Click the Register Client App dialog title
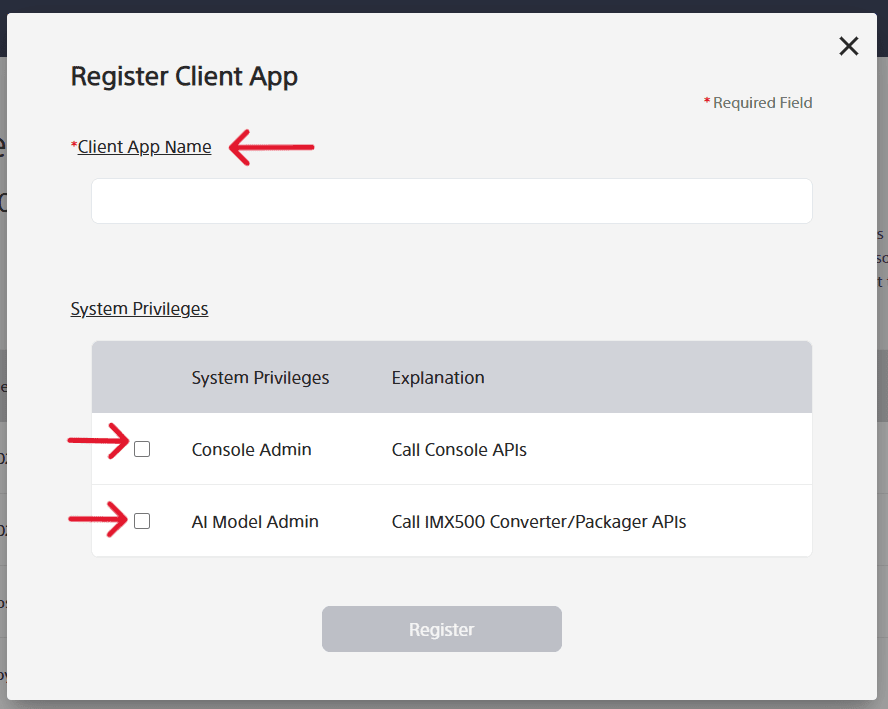 click(x=184, y=75)
